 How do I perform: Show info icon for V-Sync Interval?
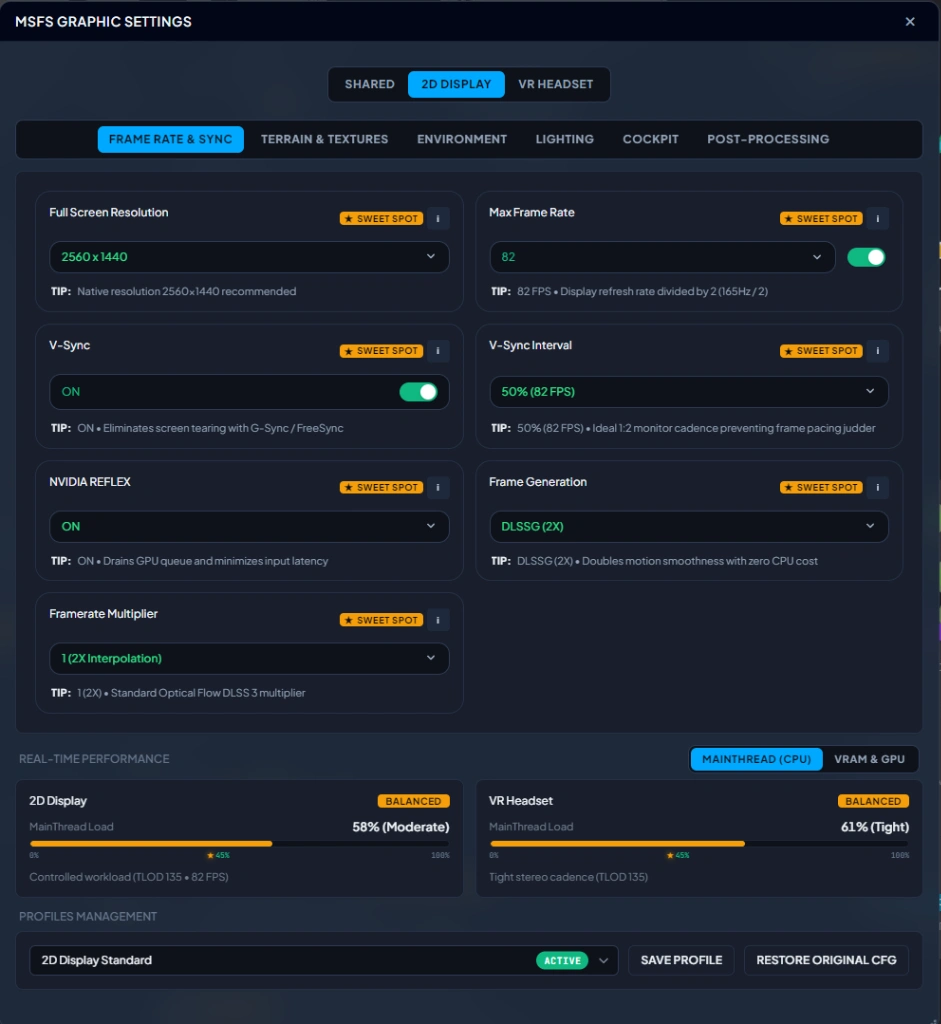pyautogui.click(x=878, y=351)
